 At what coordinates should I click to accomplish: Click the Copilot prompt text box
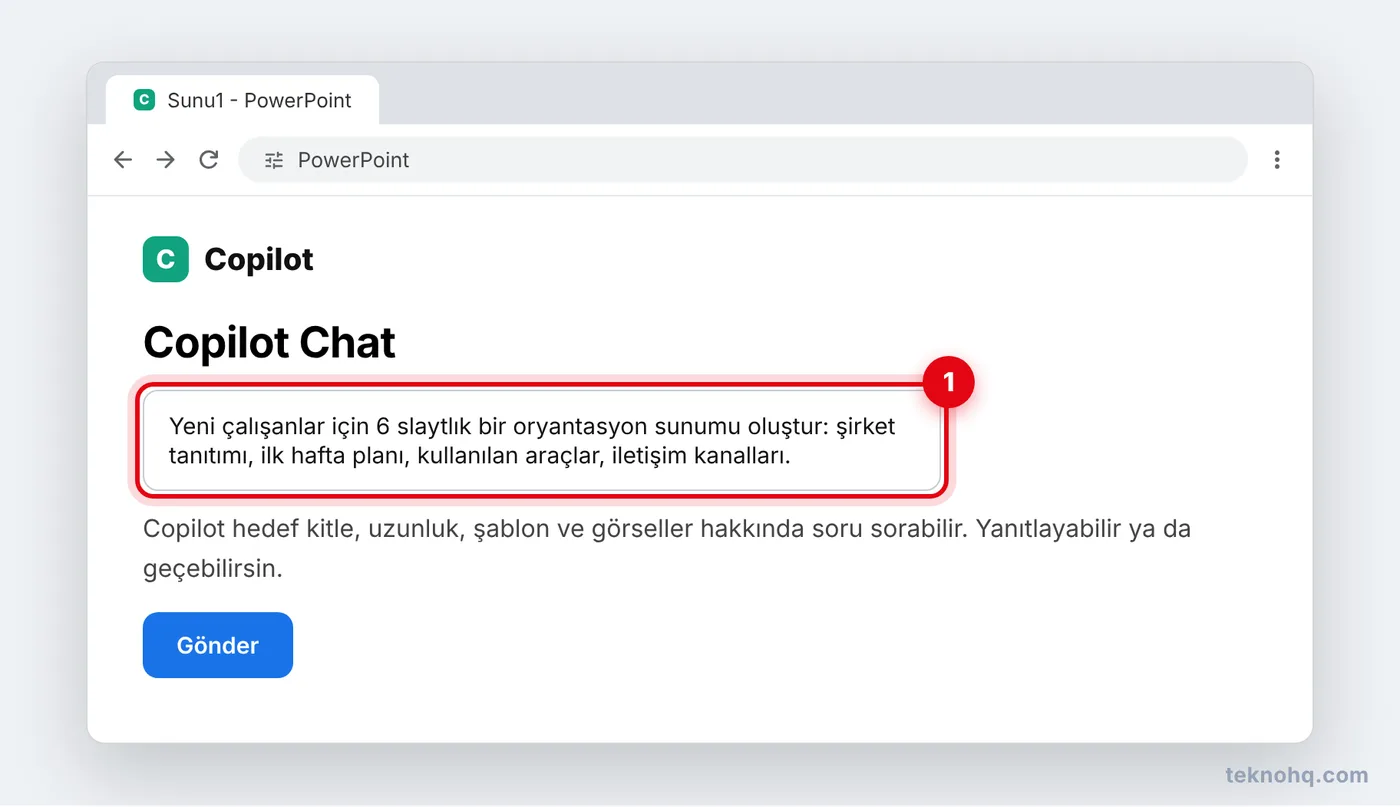(542, 441)
